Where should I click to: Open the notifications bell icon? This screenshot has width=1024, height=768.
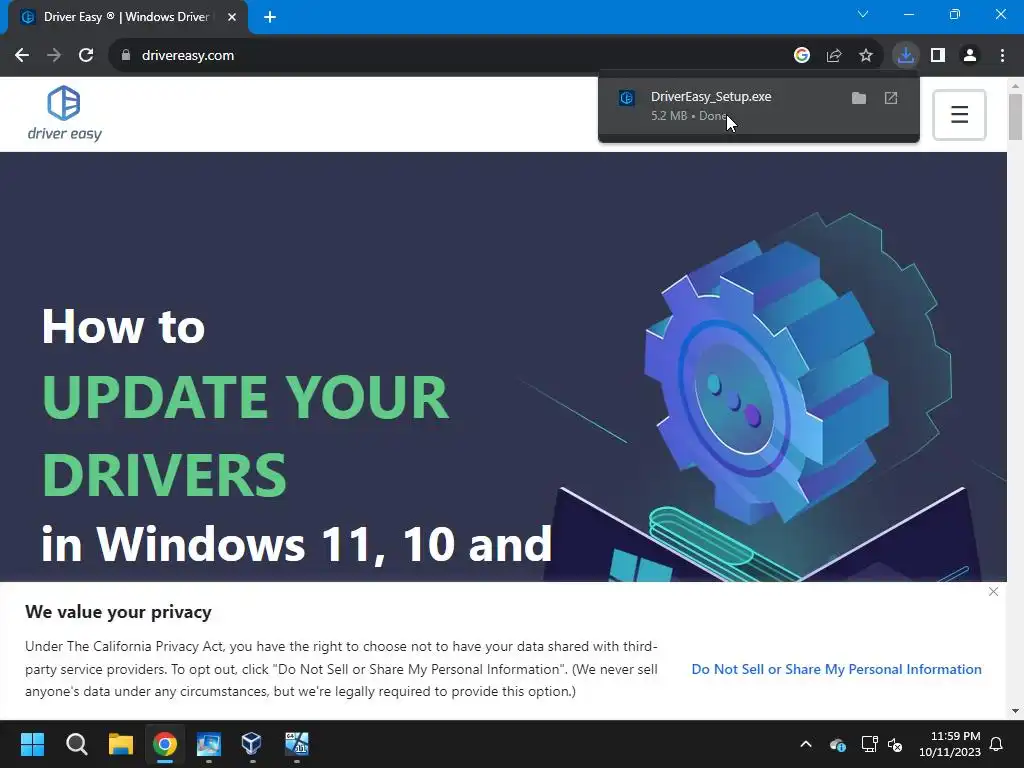[x=997, y=744]
